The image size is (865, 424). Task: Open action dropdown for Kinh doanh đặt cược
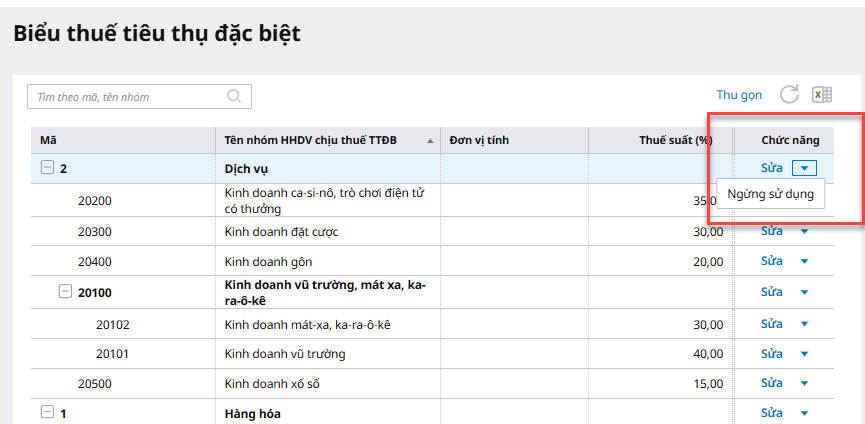click(x=804, y=232)
